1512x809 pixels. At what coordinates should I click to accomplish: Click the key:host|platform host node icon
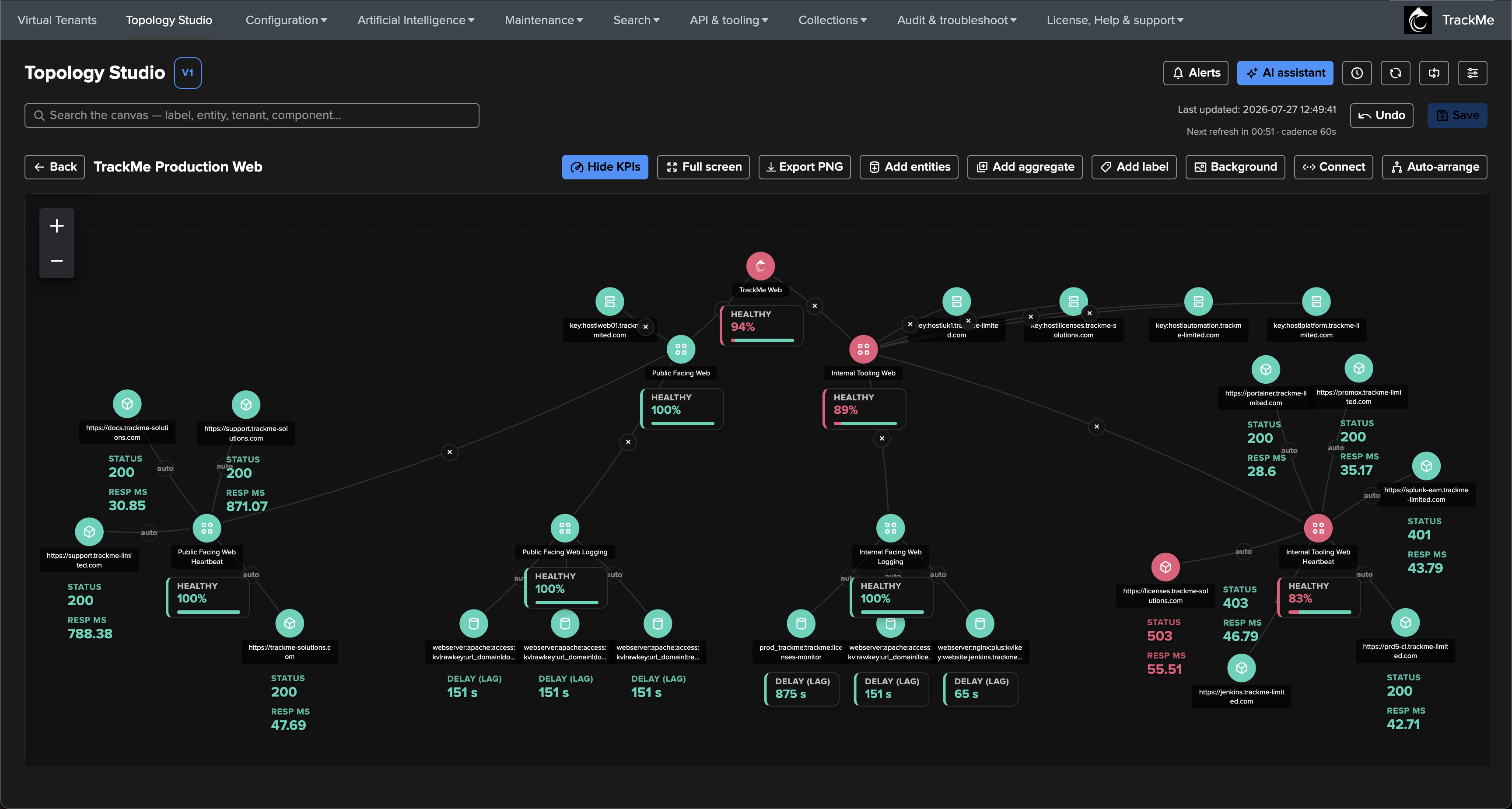[x=1316, y=302]
